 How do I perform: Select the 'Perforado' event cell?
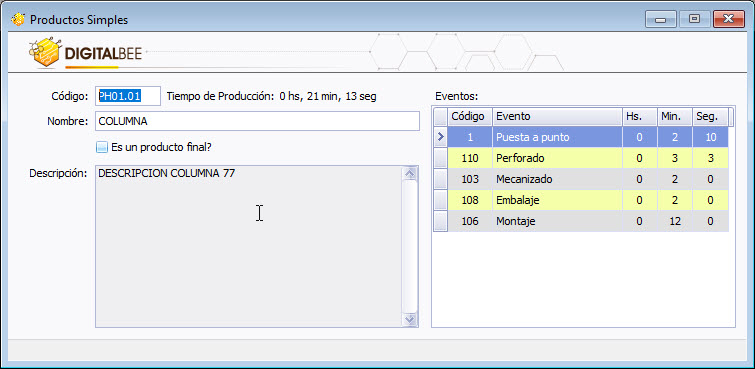click(x=557, y=158)
